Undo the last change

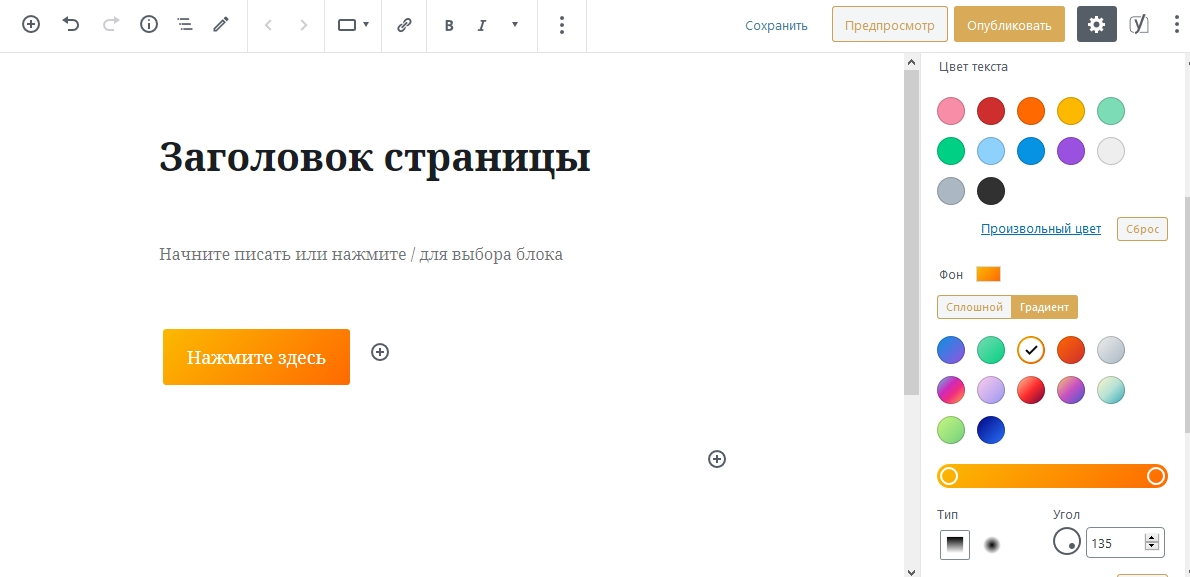point(70,24)
